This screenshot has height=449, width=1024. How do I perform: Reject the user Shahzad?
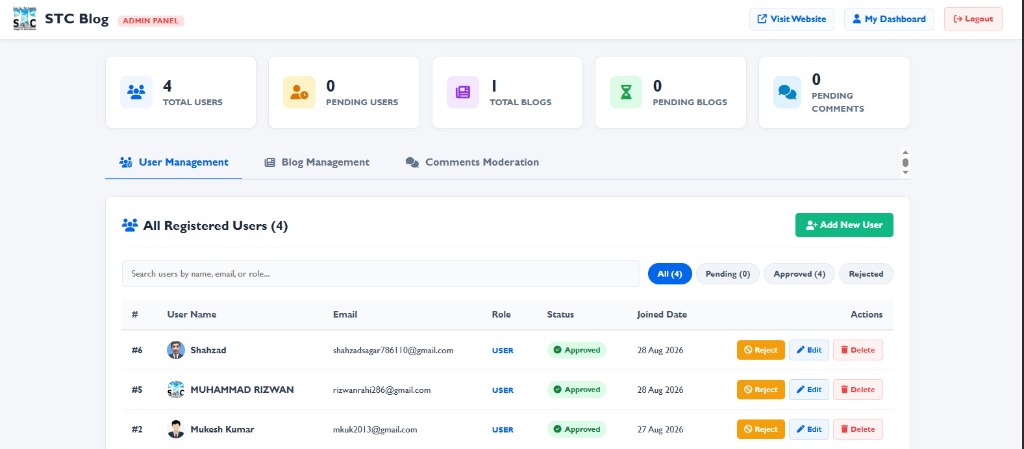pos(761,350)
